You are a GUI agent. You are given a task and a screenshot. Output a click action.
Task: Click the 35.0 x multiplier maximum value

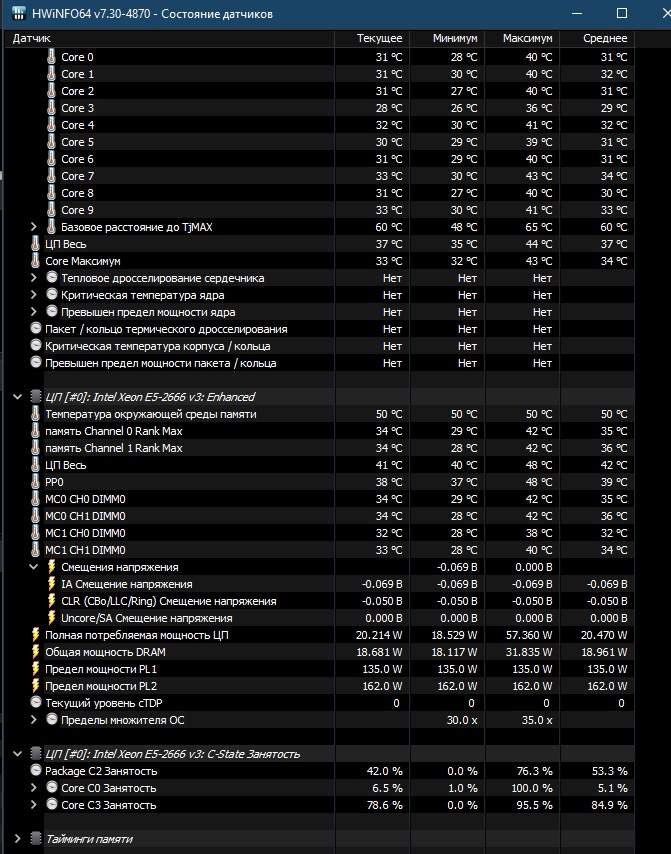(536, 720)
